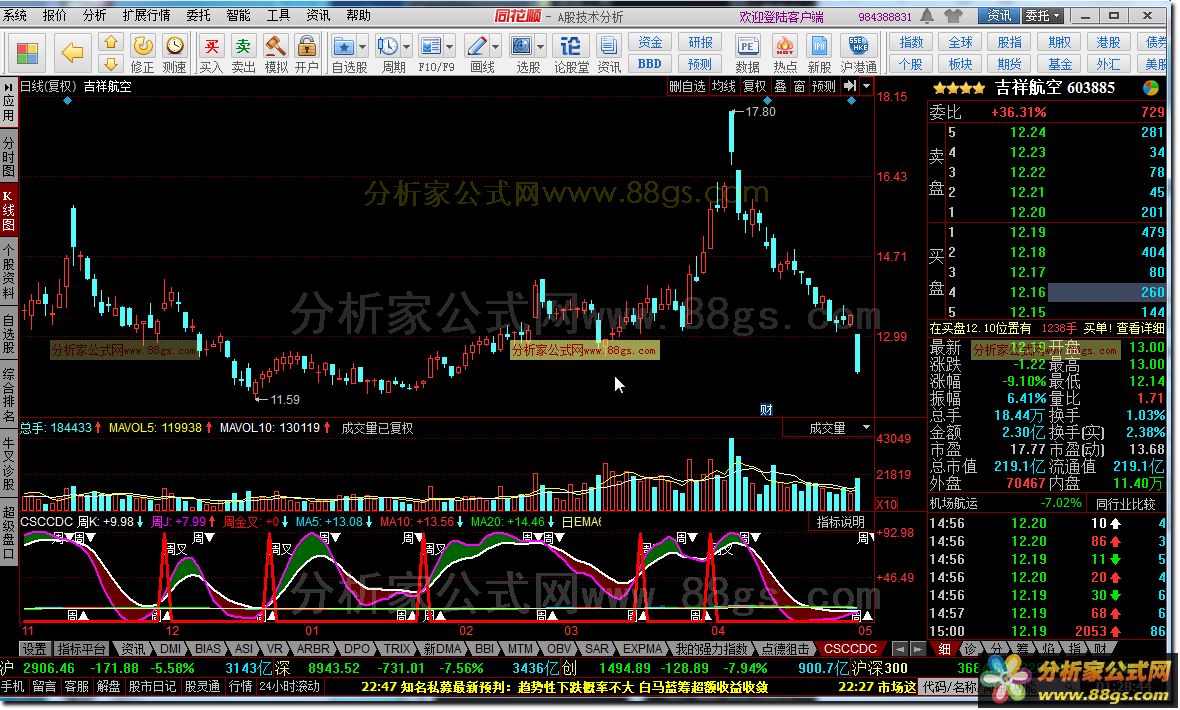Open the 报价 menu
Image resolution: width=1180 pixels, height=710 pixels.
54,15
